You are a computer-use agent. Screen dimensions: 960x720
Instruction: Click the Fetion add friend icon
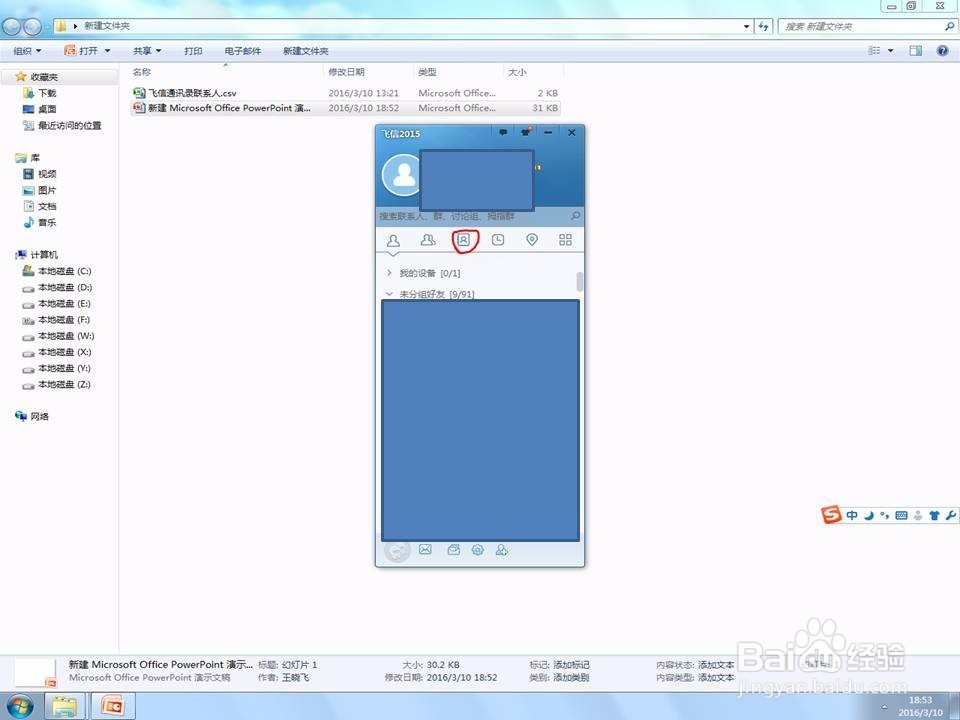[x=501, y=550]
